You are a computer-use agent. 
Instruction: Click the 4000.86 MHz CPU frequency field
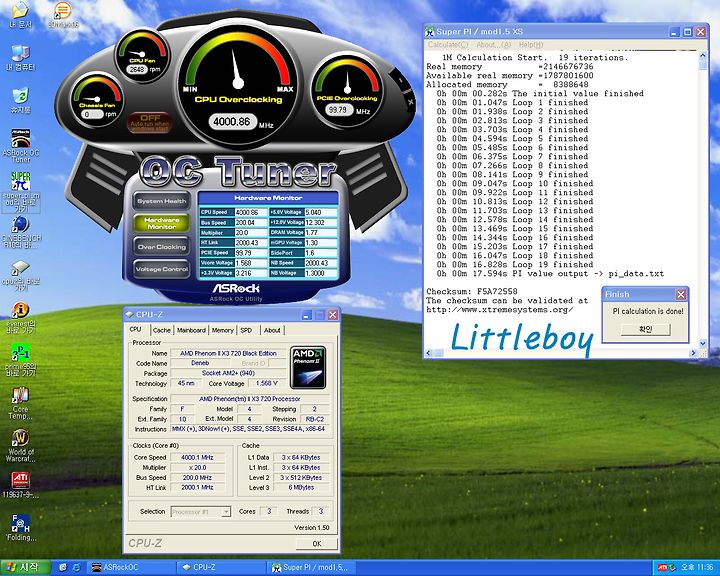(x=232, y=122)
